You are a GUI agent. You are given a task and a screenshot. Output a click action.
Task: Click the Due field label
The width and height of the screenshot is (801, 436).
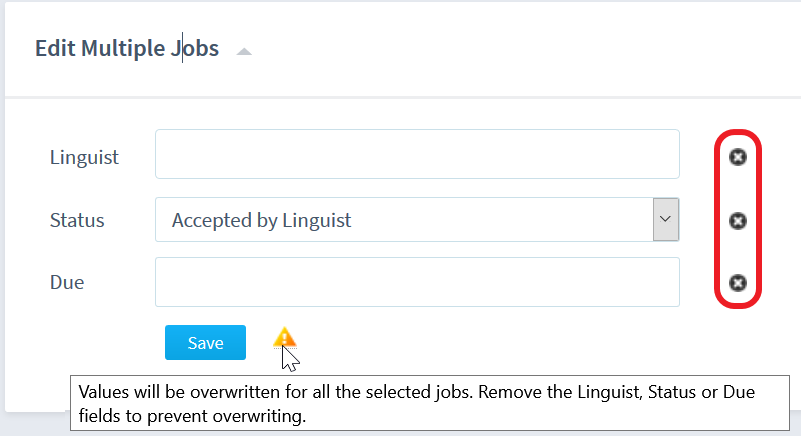67,282
